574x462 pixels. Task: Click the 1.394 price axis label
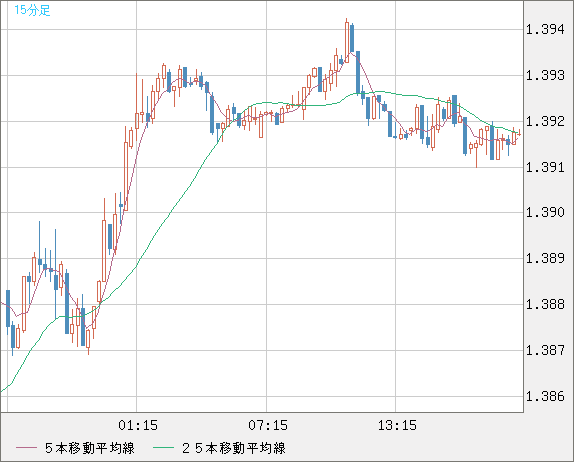(545, 29)
